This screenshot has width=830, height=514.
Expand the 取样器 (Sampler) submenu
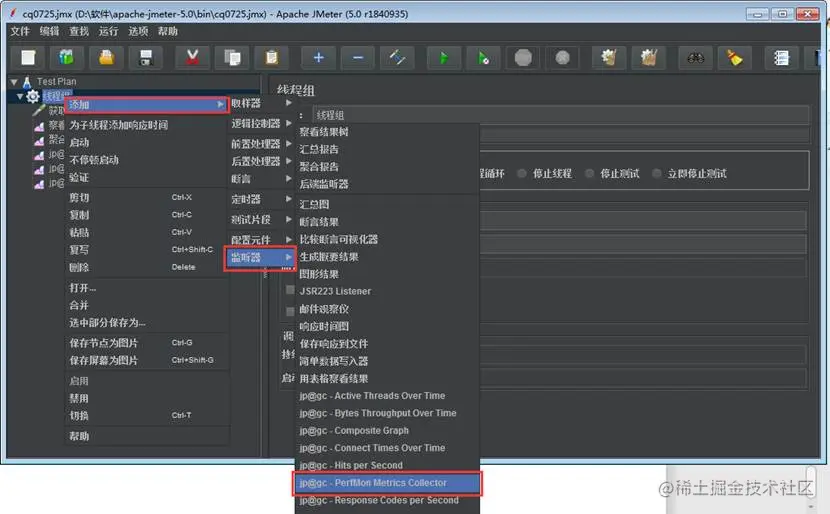[262, 103]
